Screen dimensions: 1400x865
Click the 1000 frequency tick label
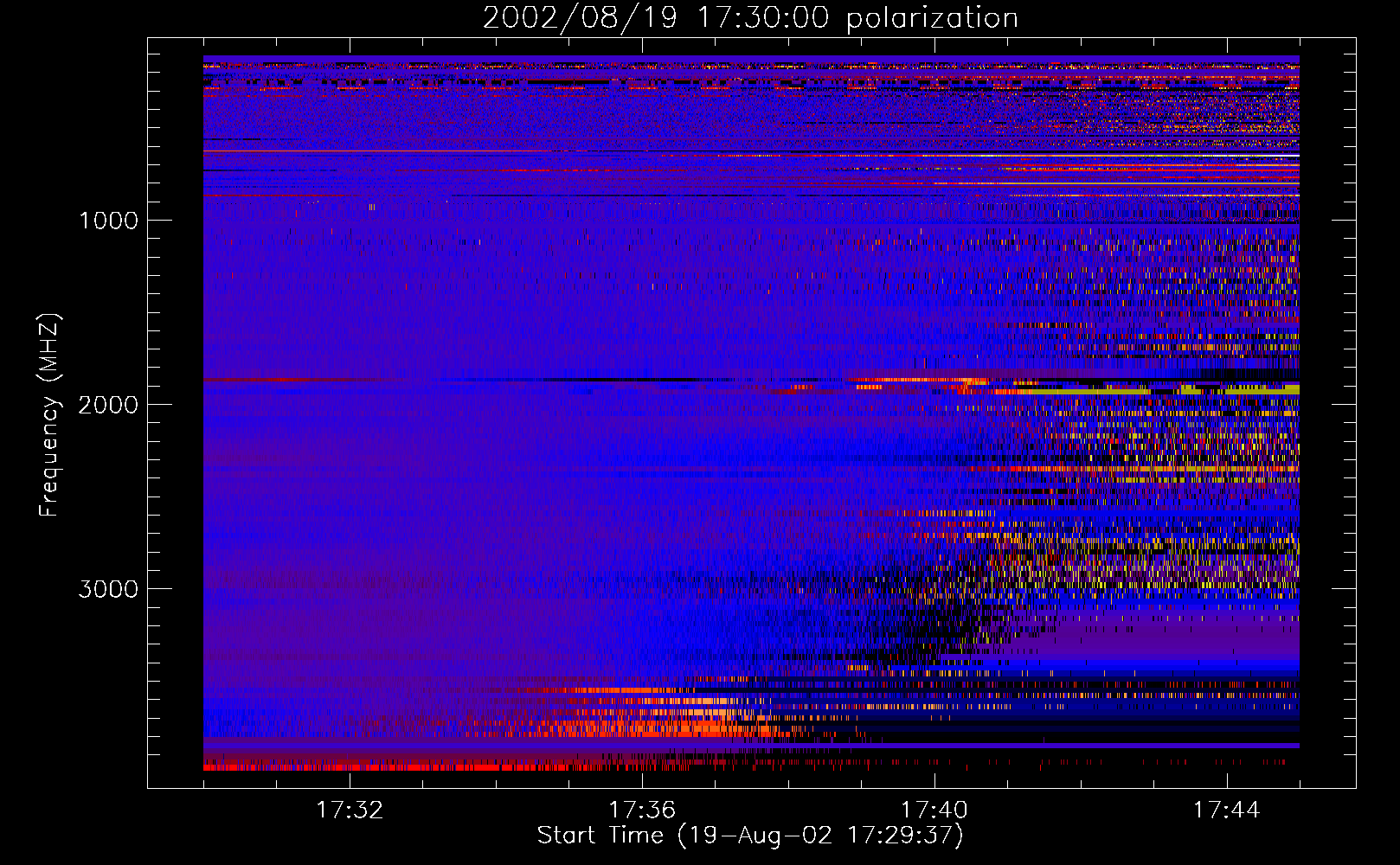pos(108,221)
